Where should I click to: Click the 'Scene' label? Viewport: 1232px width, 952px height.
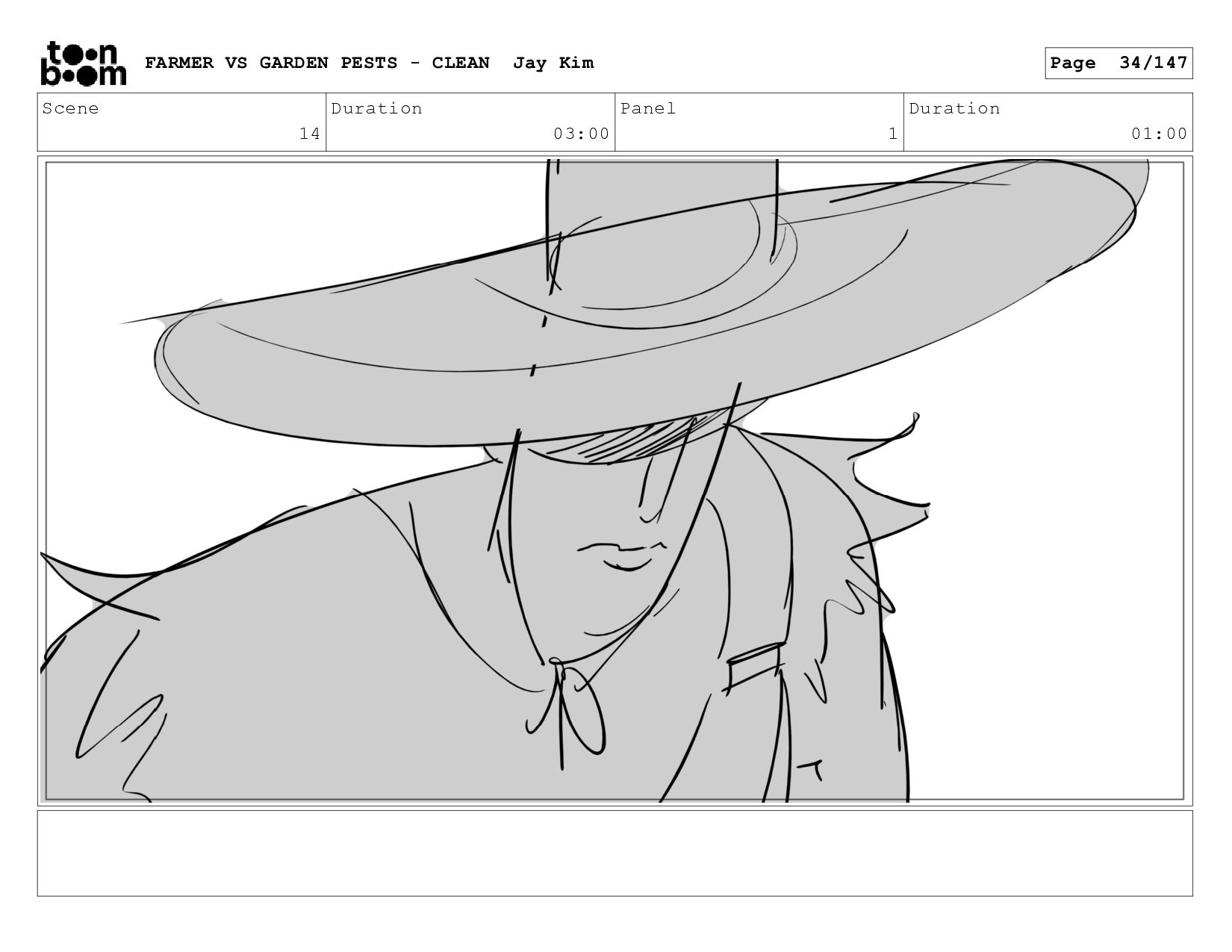pyautogui.click(x=70, y=108)
